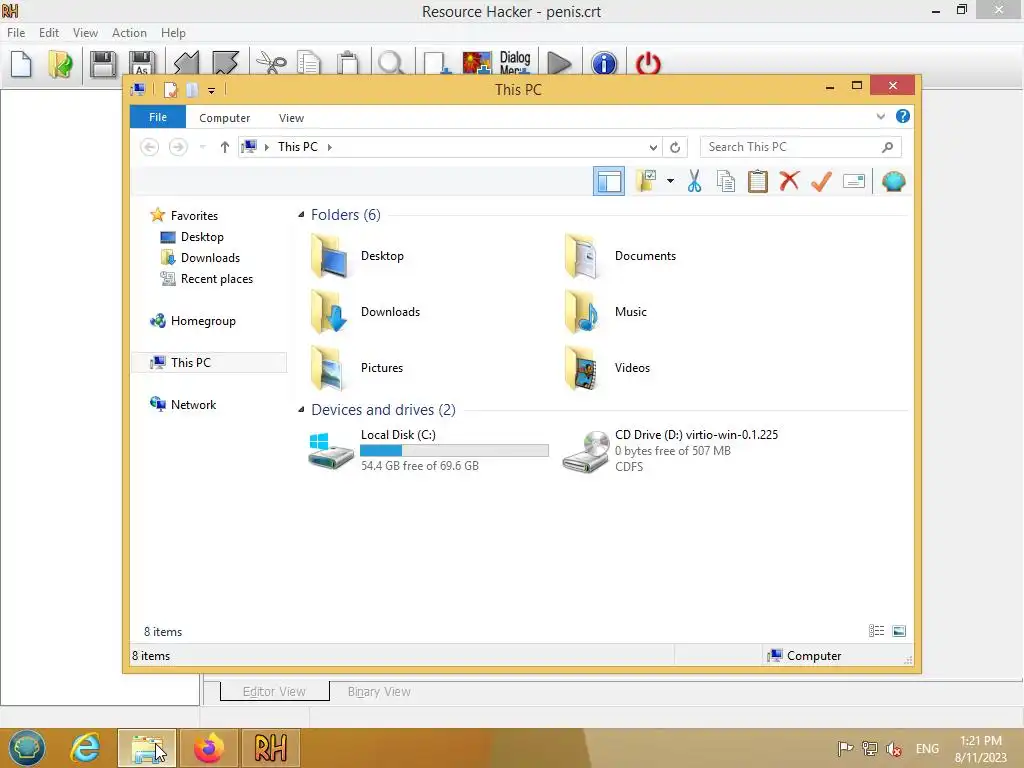The image size is (1024, 768).
Task: Open Computer tab in Explorer ribbon
Action: (x=225, y=118)
